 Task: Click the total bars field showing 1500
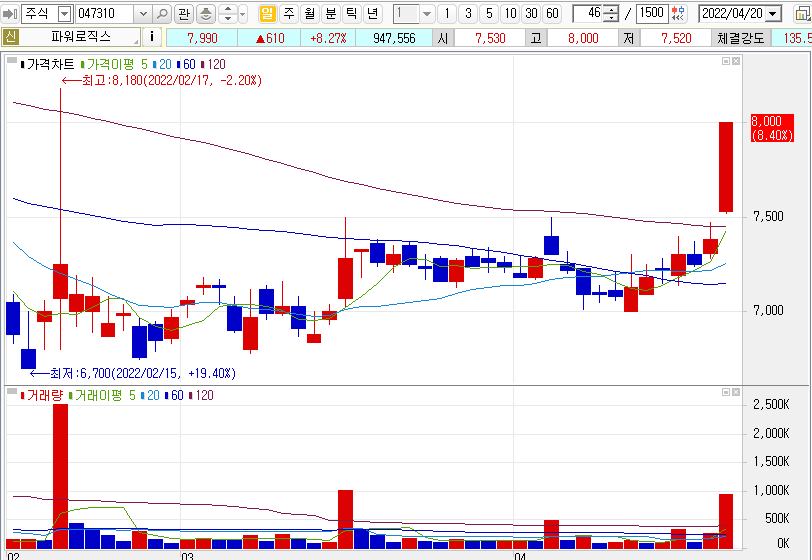click(x=651, y=13)
